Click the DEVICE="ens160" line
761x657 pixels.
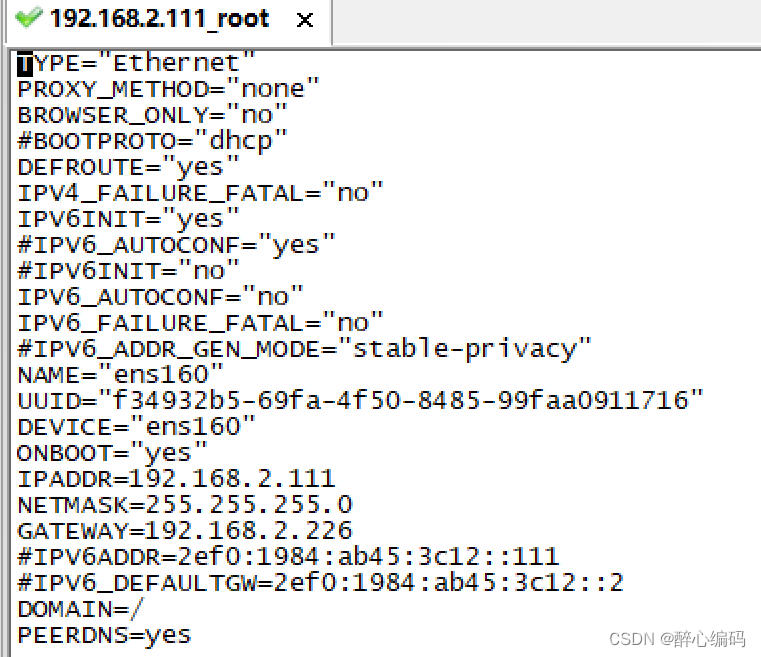(136, 427)
